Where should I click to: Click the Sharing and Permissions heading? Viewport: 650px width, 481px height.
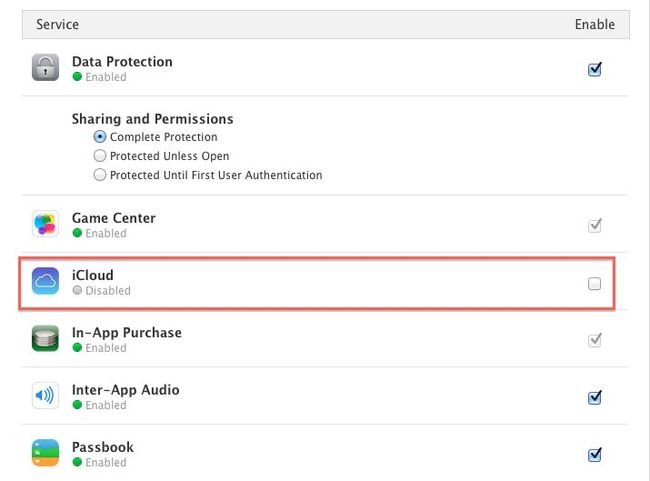click(152, 119)
